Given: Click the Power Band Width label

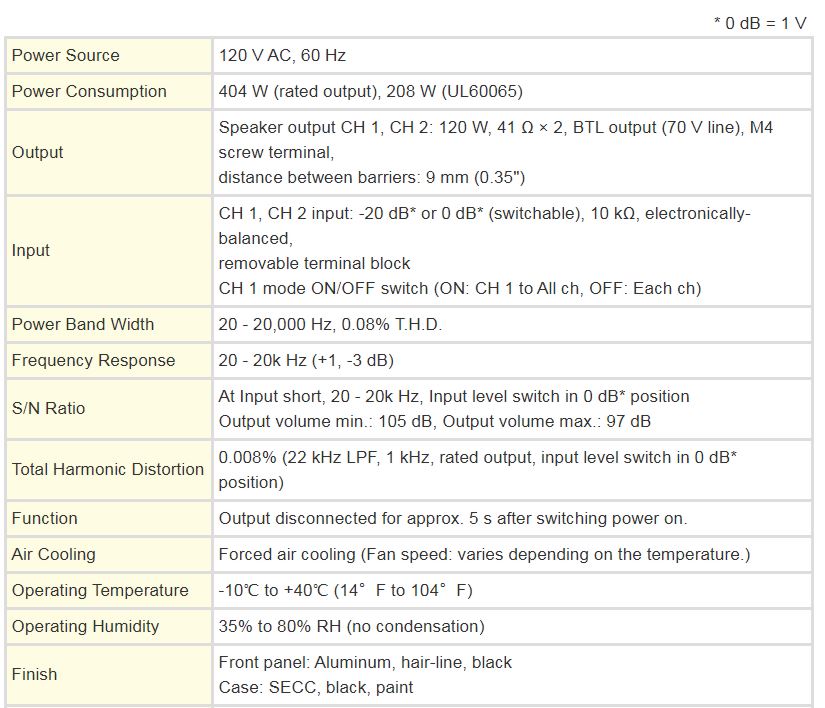Looking at the screenshot, I should (x=83, y=324).
